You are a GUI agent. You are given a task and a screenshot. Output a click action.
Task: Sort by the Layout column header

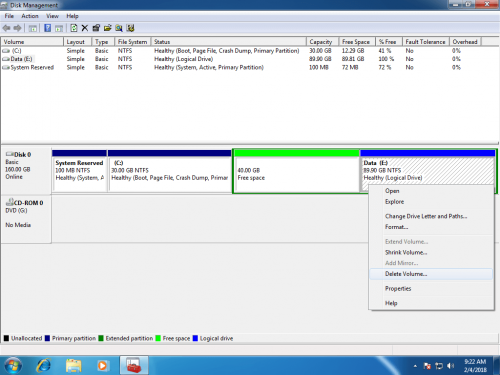pos(77,42)
